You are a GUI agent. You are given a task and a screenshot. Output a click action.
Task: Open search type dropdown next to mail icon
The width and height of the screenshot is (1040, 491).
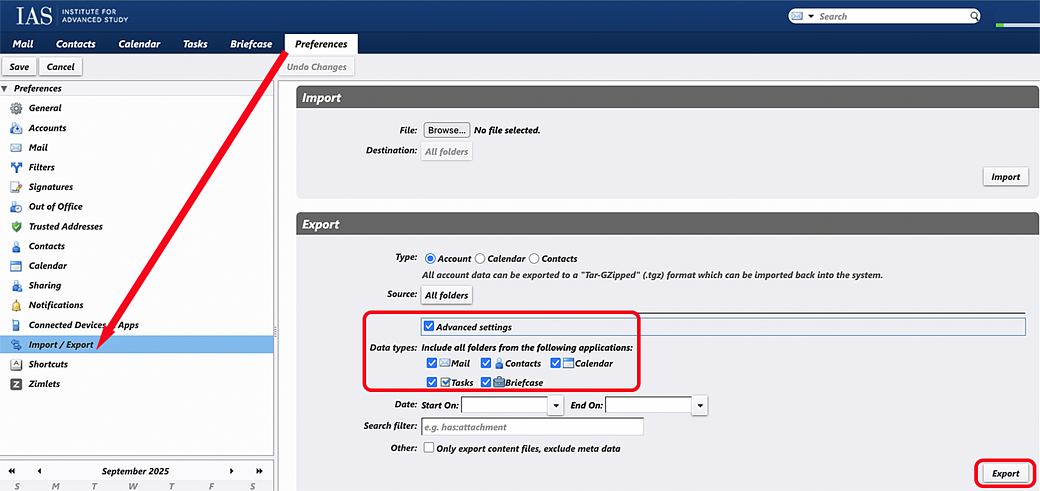(x=811, y=17)
